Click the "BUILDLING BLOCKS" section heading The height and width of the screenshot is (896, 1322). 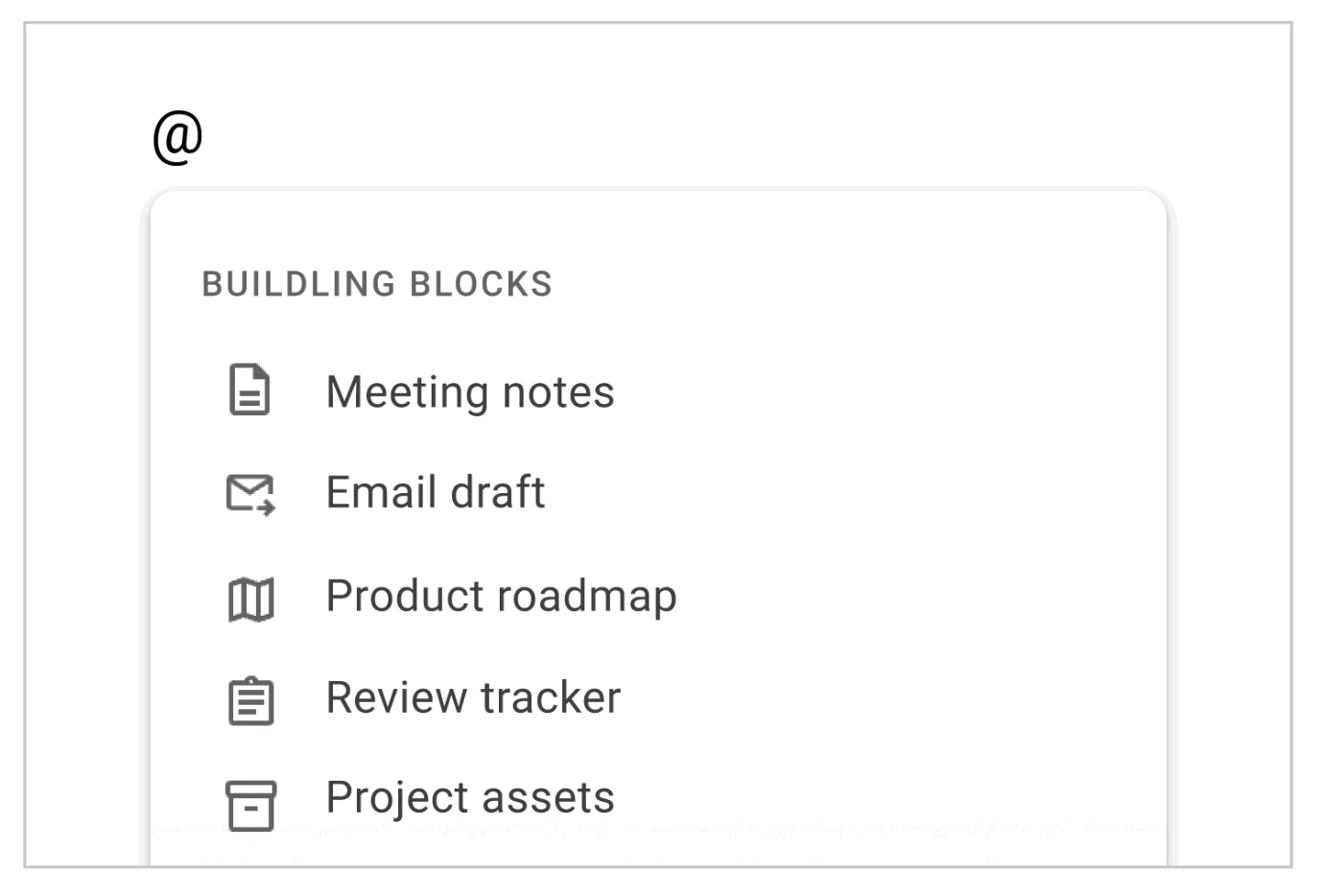(377, 284)
